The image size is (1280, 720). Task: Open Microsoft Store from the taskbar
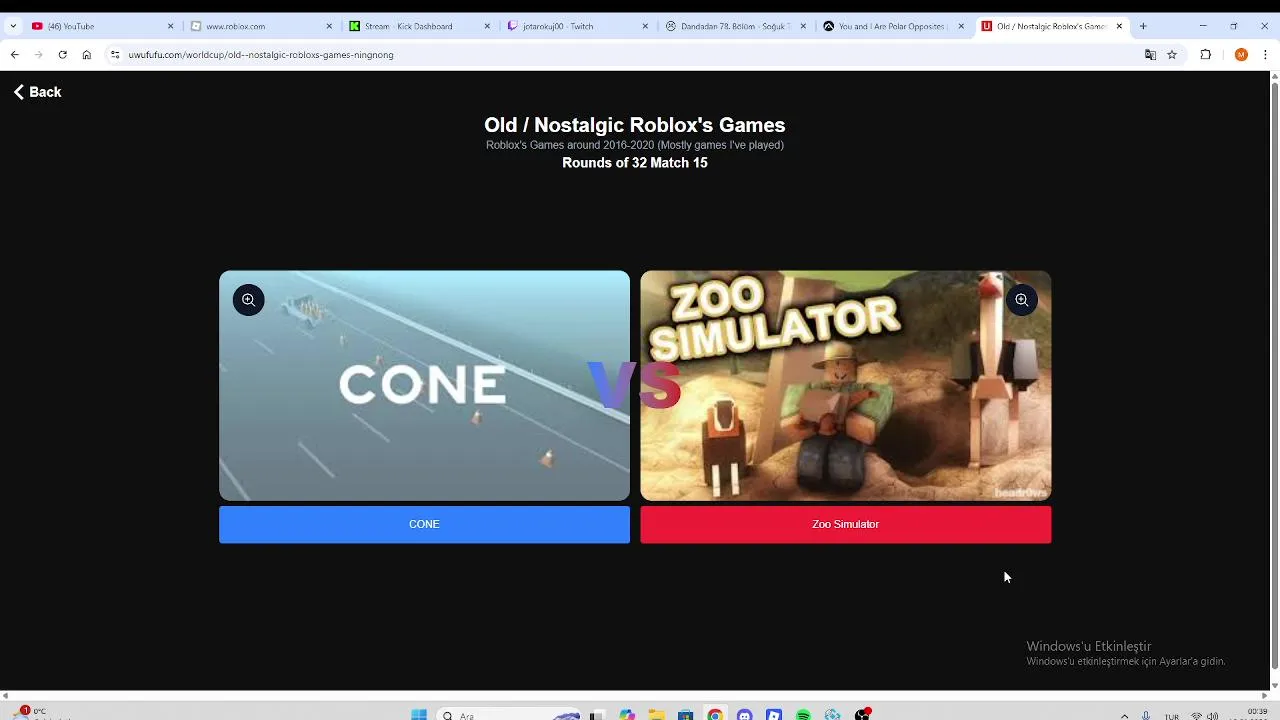[685, 714]
